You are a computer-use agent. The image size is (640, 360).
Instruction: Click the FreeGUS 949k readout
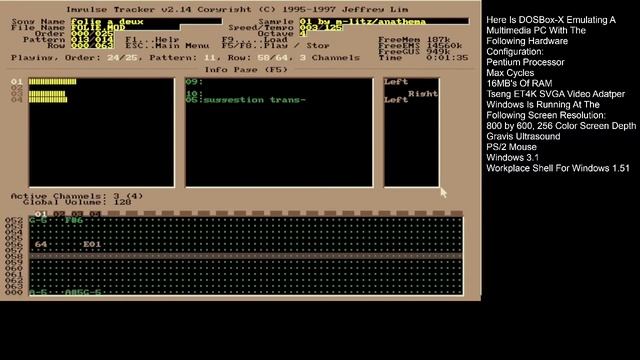414,51
